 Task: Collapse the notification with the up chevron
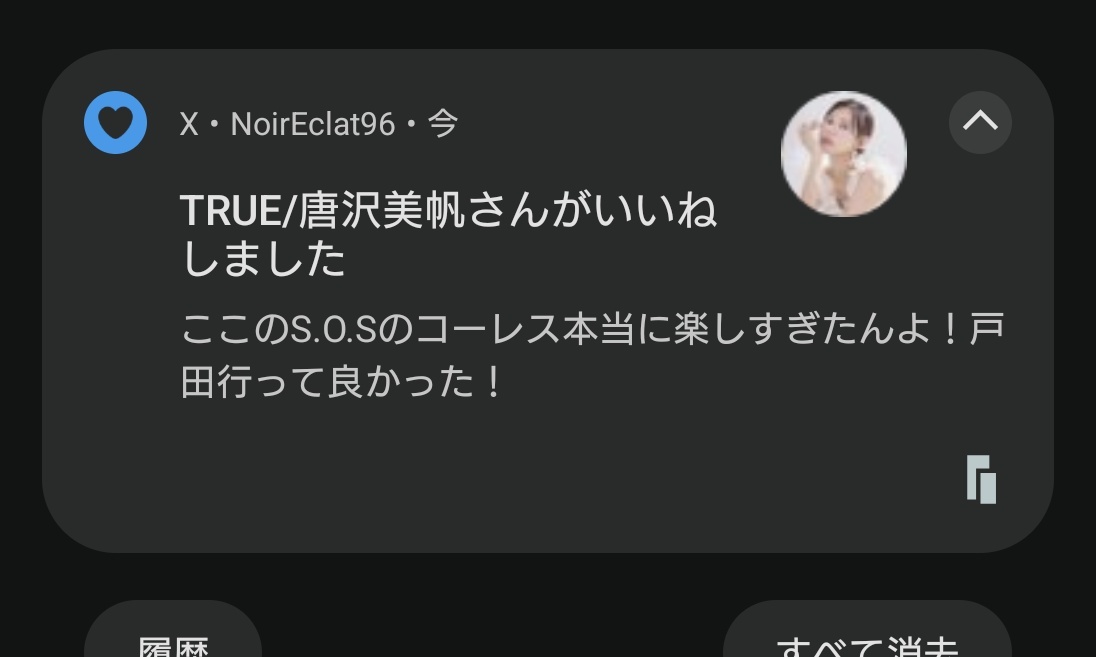(x=980, y=122)
